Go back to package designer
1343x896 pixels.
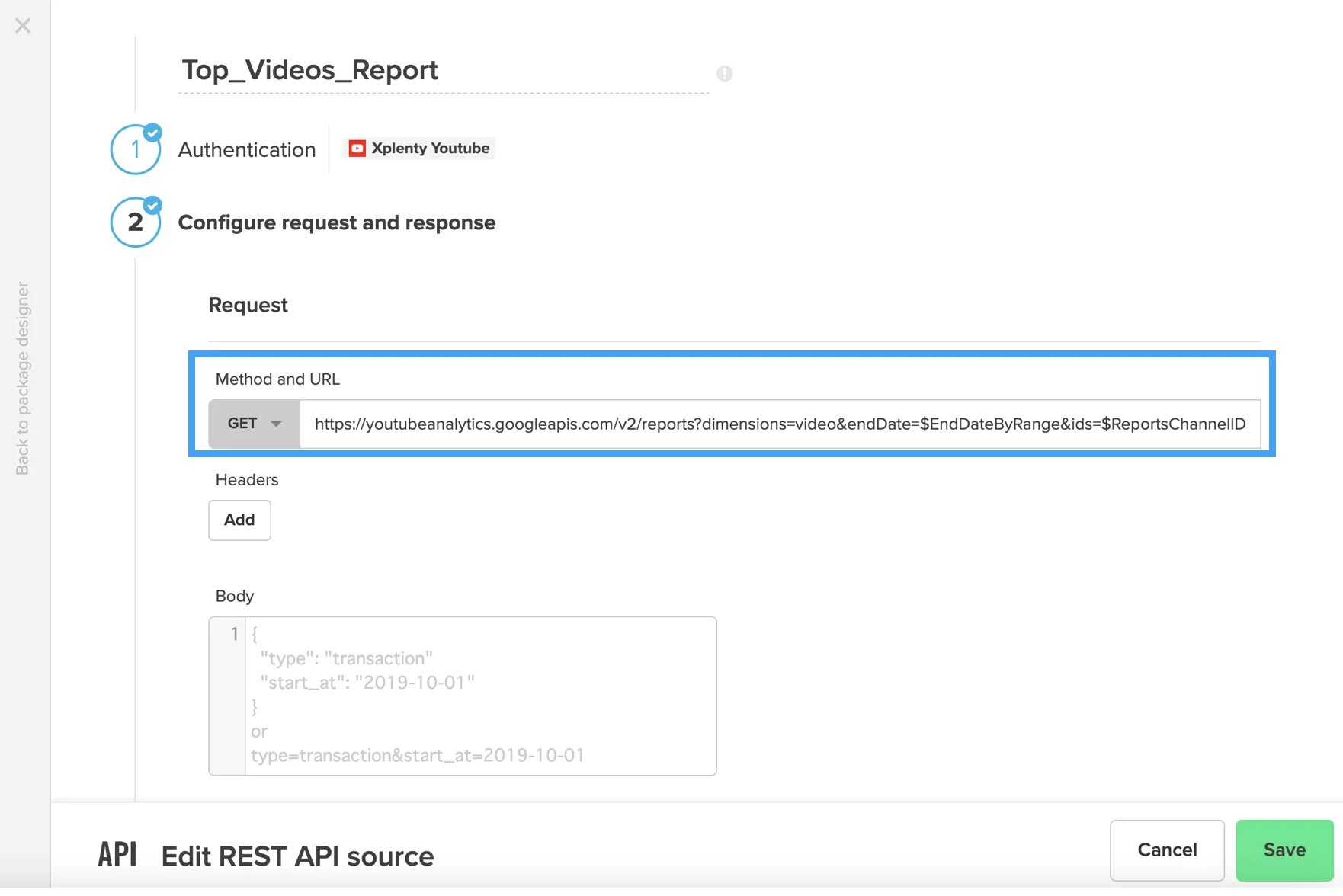[x=23, y=378]
